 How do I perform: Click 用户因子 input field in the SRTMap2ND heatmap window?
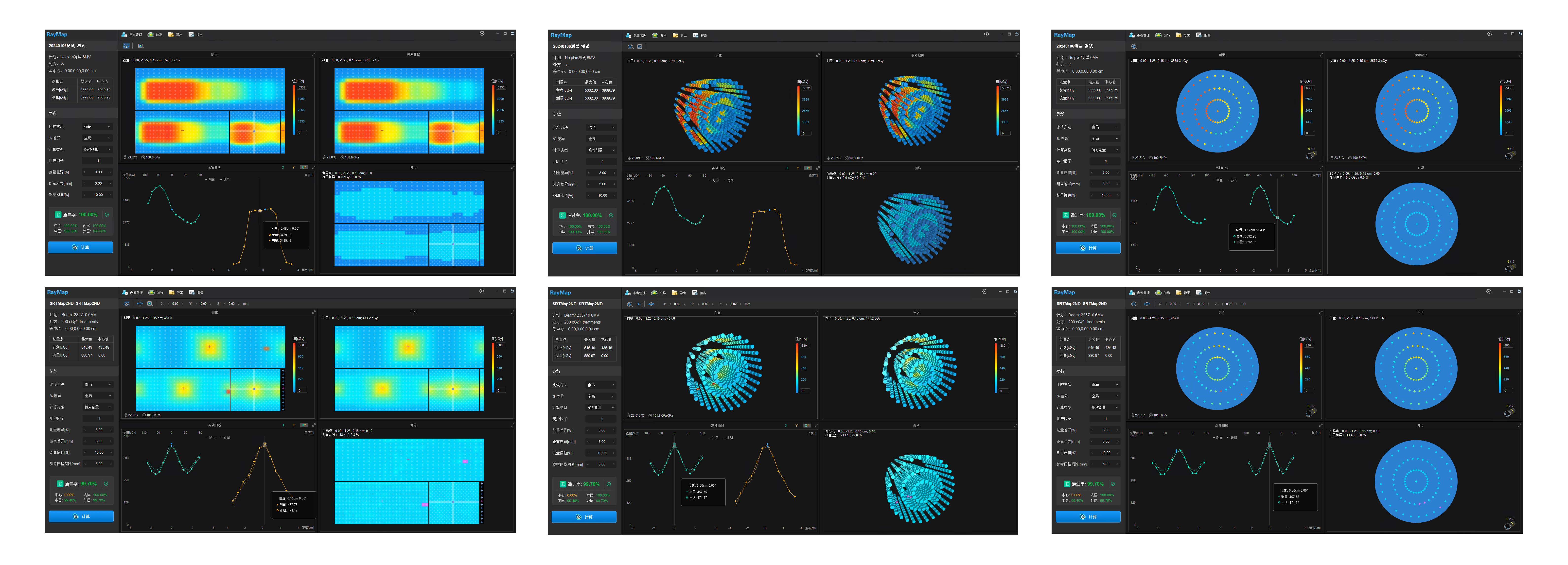98,418
